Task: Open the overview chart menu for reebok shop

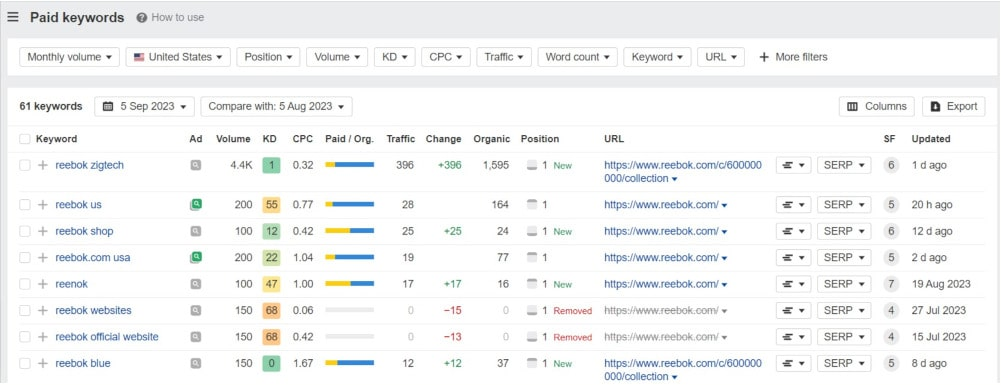Action: (794, 231)
